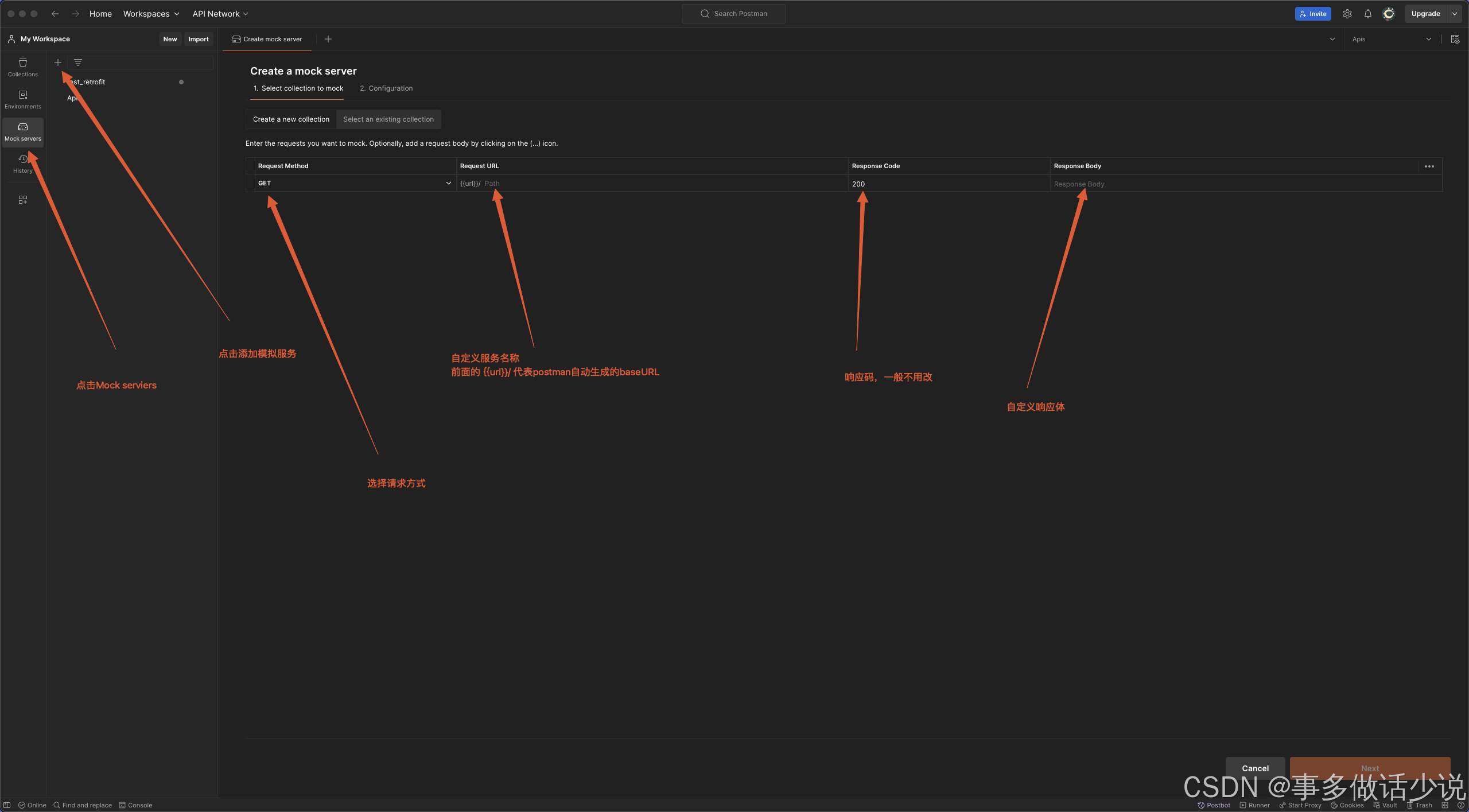Viewport: 1469px width, 812px height.
Task: Click the Create a new collection button
Action: (290, 119)
